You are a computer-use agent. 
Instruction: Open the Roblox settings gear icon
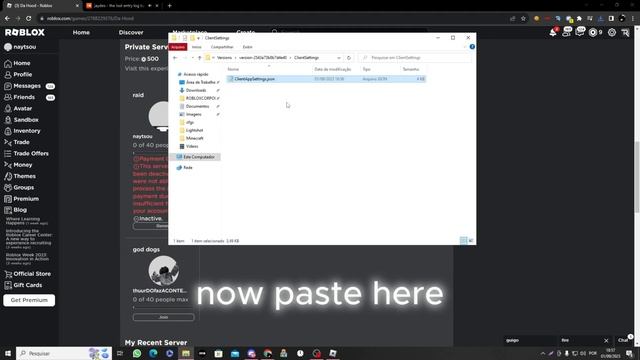(612, 32)
